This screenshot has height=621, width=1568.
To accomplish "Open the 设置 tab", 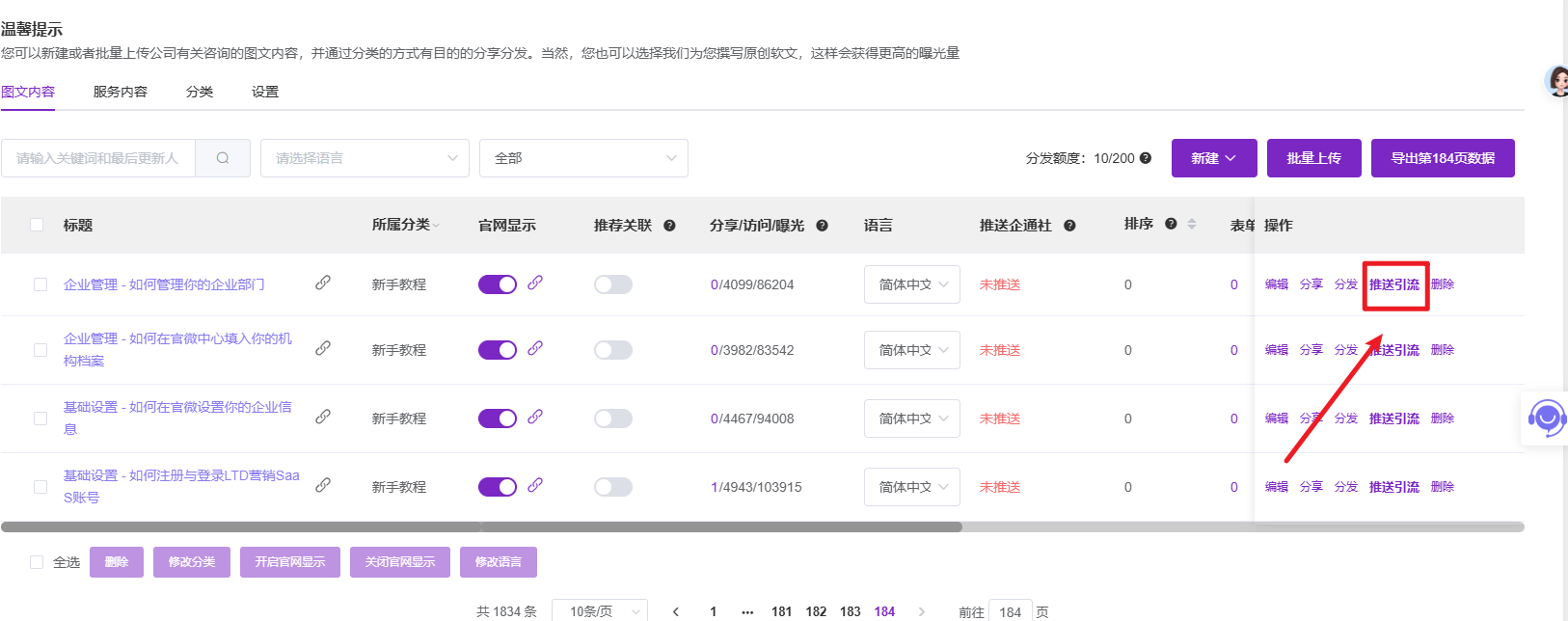I will tap(265, 92).
